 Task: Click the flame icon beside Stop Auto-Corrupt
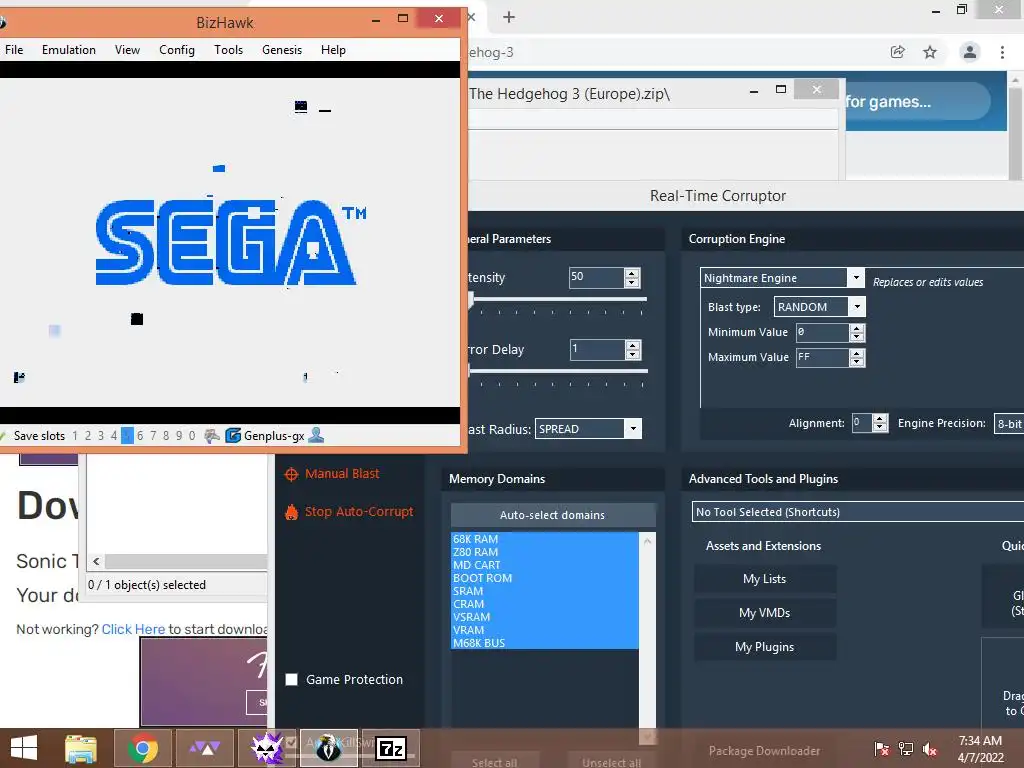tap(291, 512)
